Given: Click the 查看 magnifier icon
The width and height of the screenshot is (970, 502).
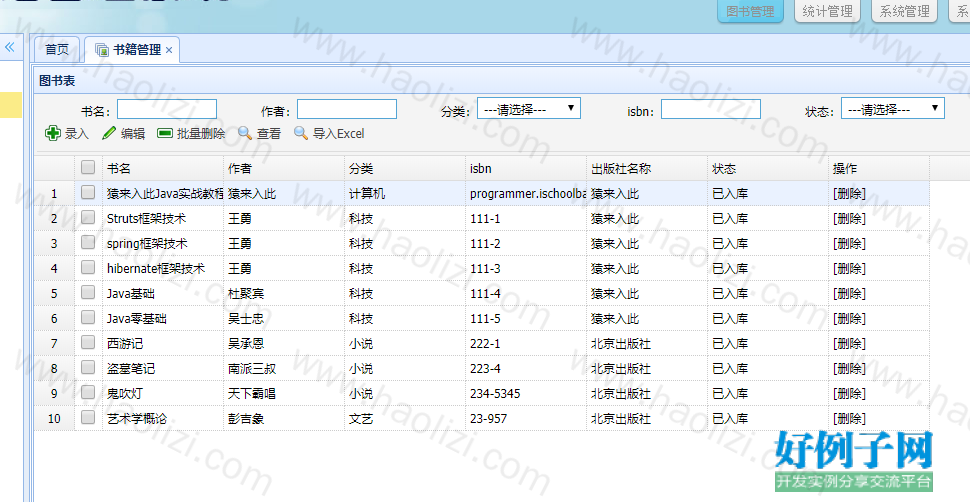Looking at the screenshot, I should click(x=245, y=133).
